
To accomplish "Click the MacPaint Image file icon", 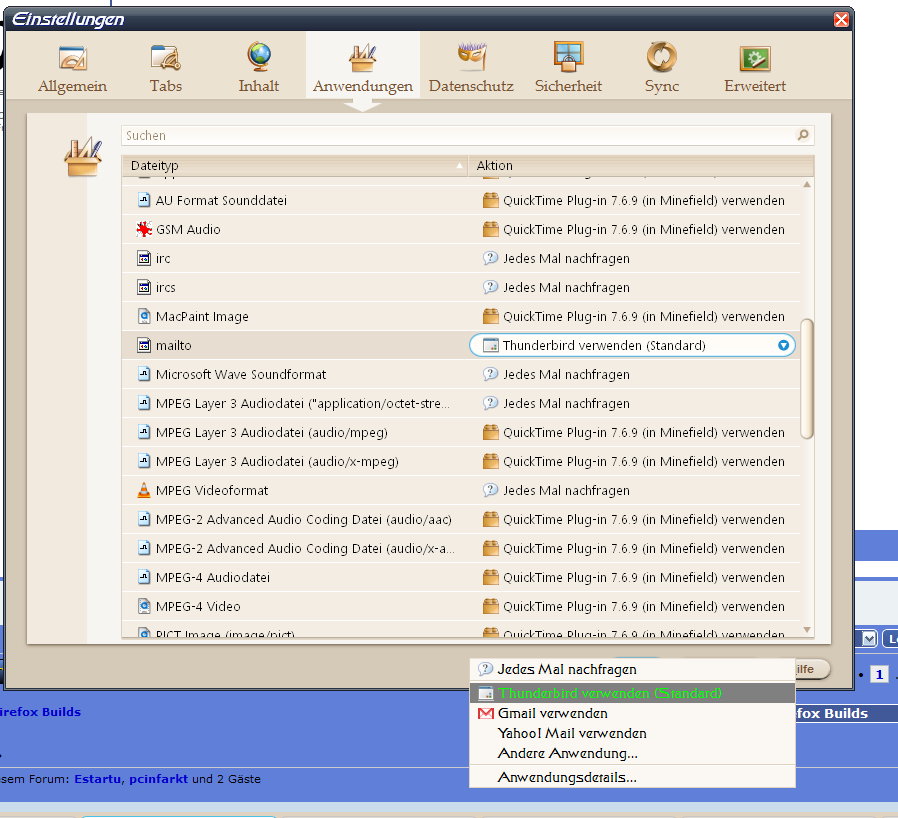I will [144, 316].
